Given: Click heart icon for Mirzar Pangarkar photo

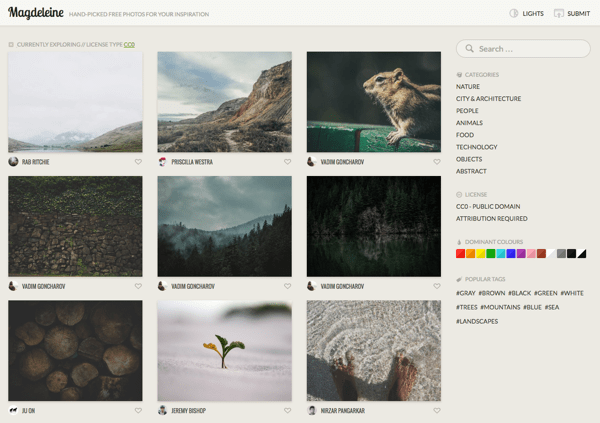Looking at the screenshot, I should tap(436, 410).
